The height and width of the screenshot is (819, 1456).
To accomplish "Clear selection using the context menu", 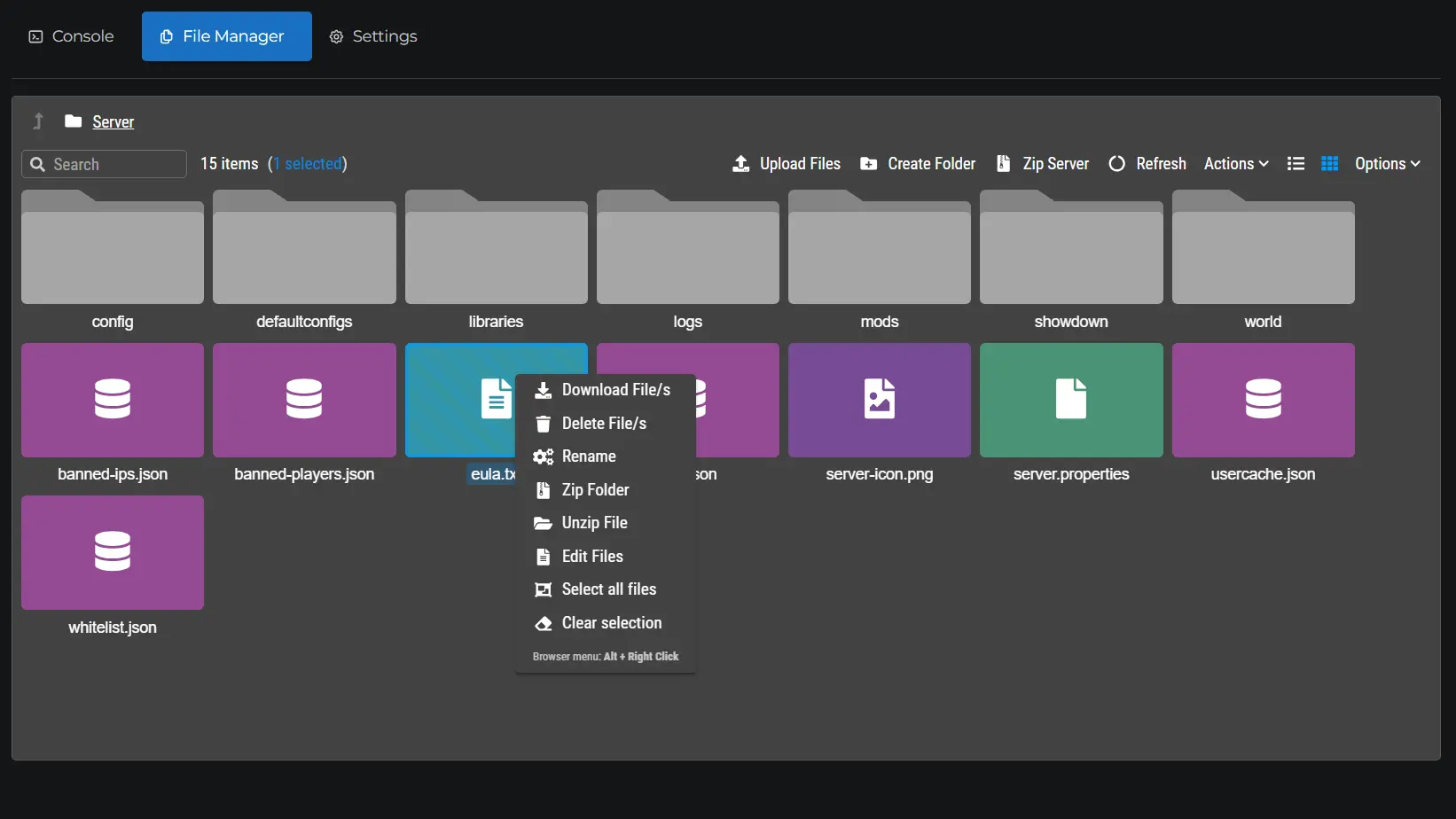I will (x=611, y=623).
